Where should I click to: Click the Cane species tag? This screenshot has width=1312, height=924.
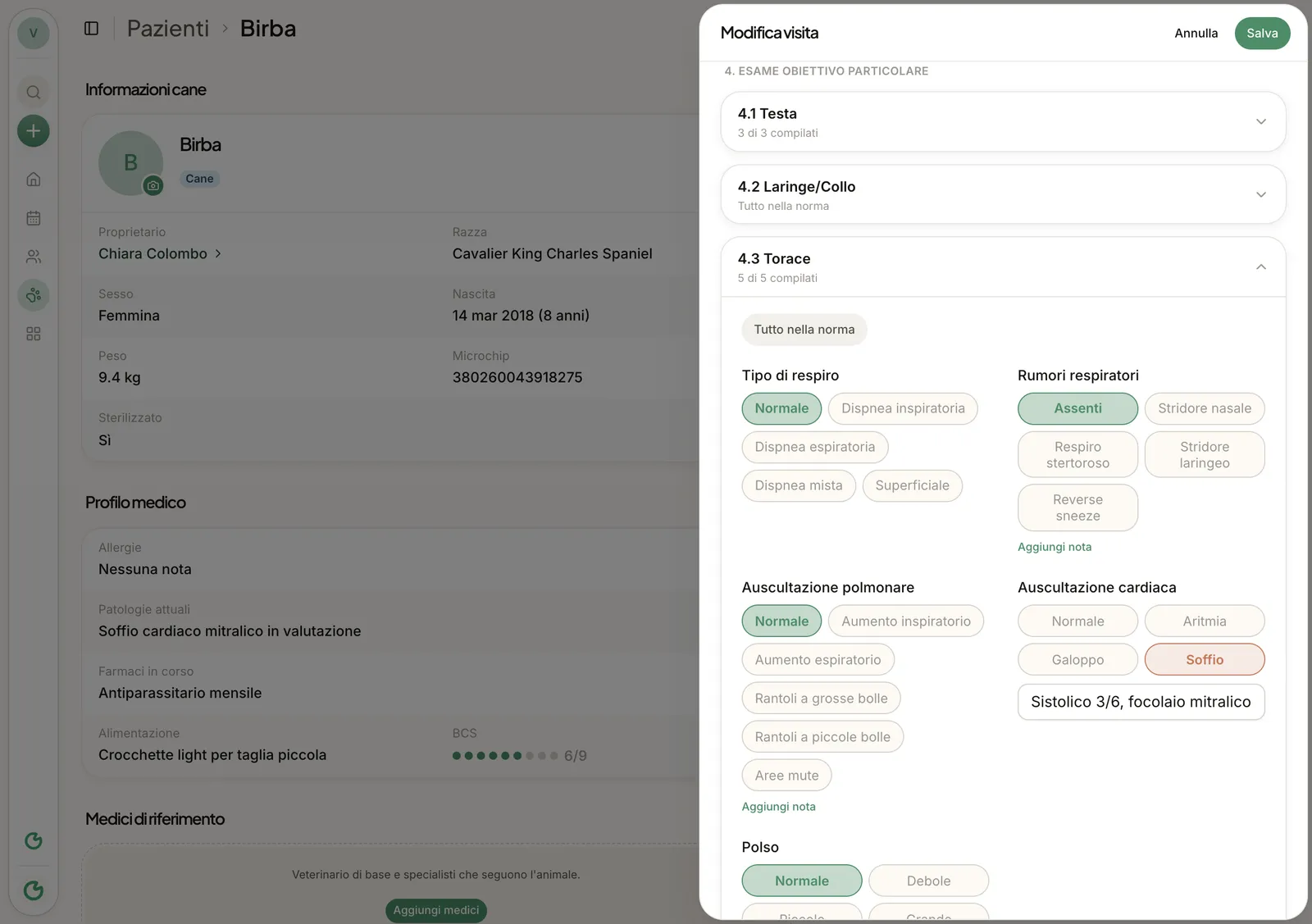(x=199, y=179)
